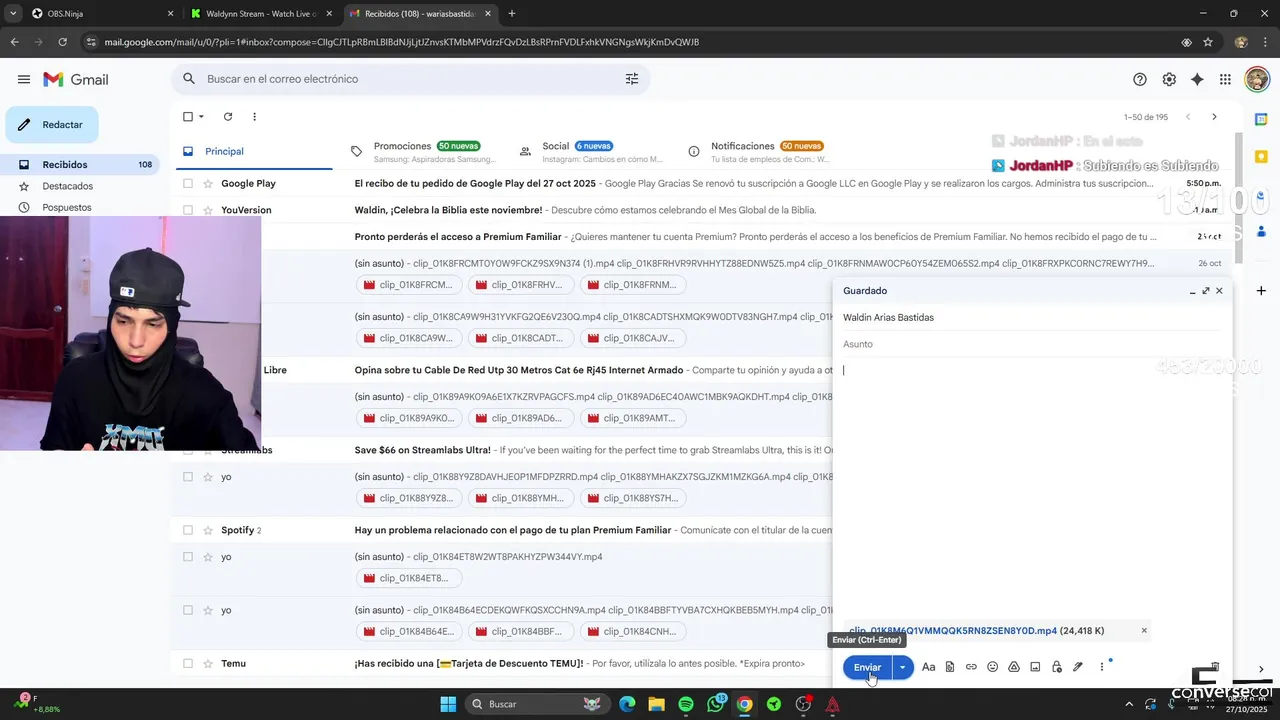Screen dimensions: 1280x720
Task: Open Spotify from the taskbar
Action: pyautogui.click(x=686, y=704)
